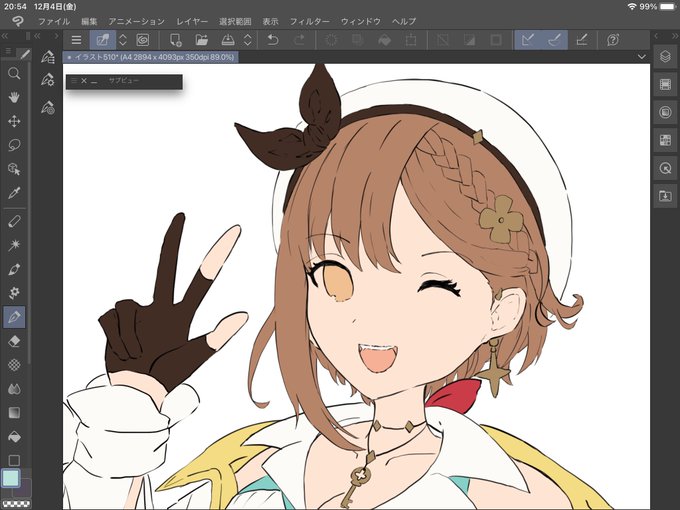Screen dimensions: 680x510
Task: Select the Zoom magnifier tool
Action: tap(14, 73)
